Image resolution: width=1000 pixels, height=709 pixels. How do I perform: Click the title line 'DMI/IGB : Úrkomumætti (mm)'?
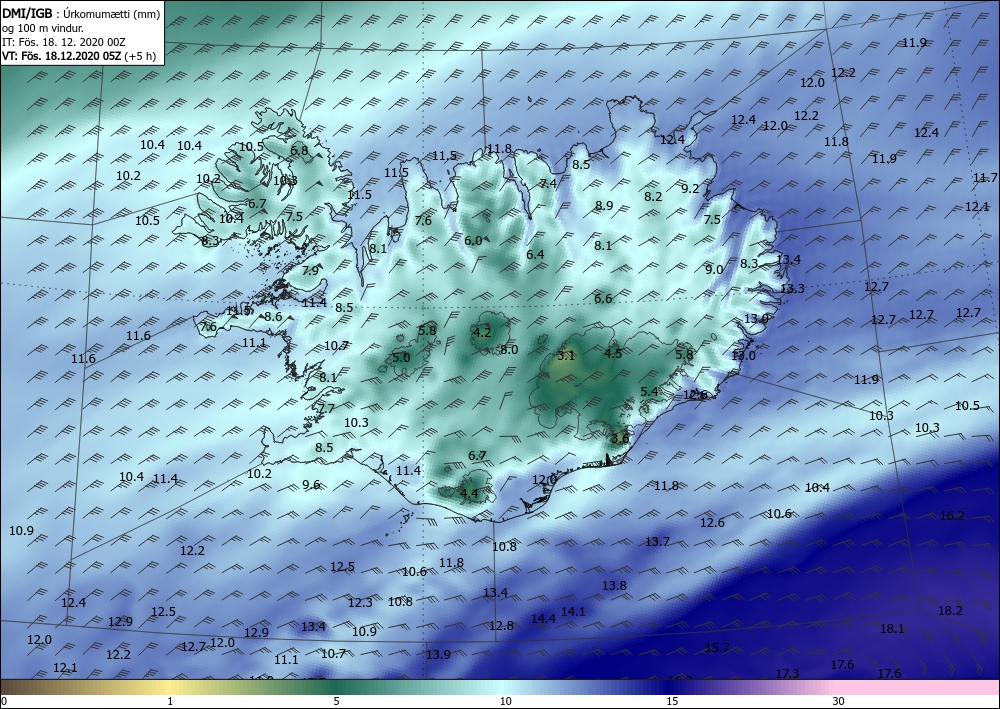81,13
